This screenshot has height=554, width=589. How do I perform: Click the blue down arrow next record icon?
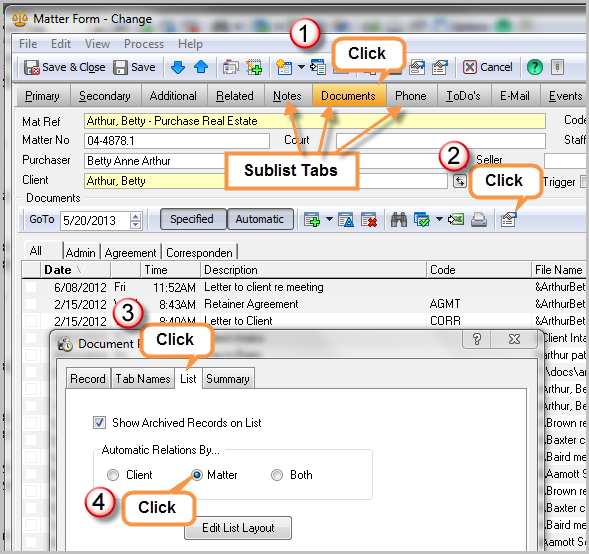tap(178, 67)
